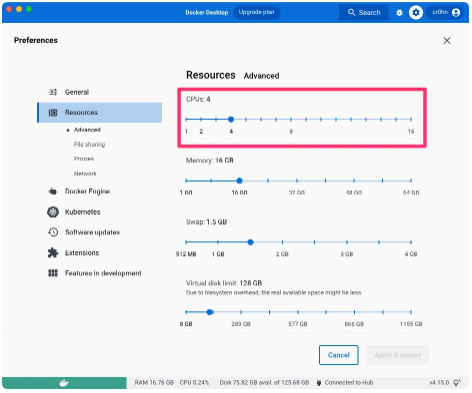This screenshot has height=393, width=472.
Task: Click the Memory slider handle at 16 GB
Action: [x=239, y=181]
